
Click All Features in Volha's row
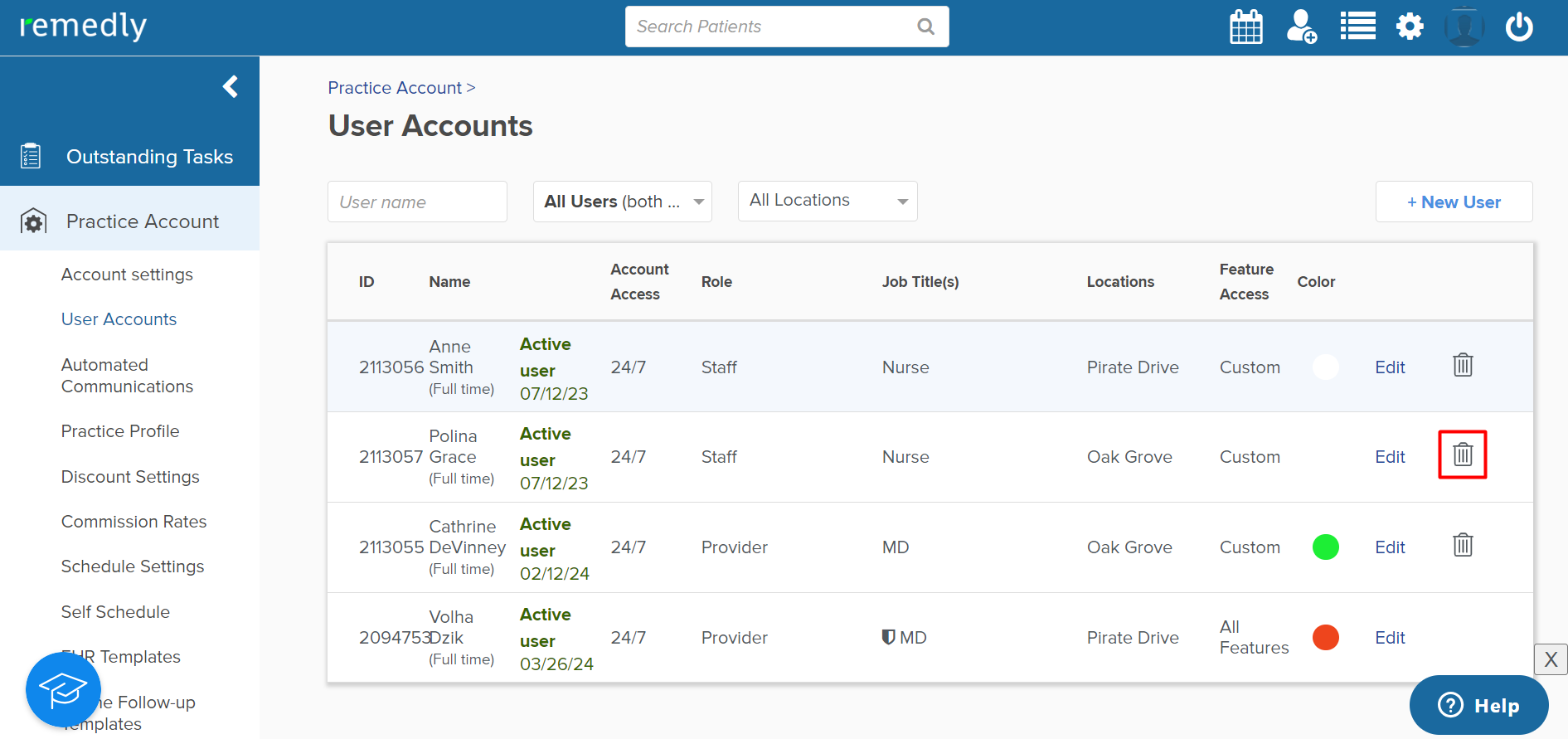tap(1254, 637)
